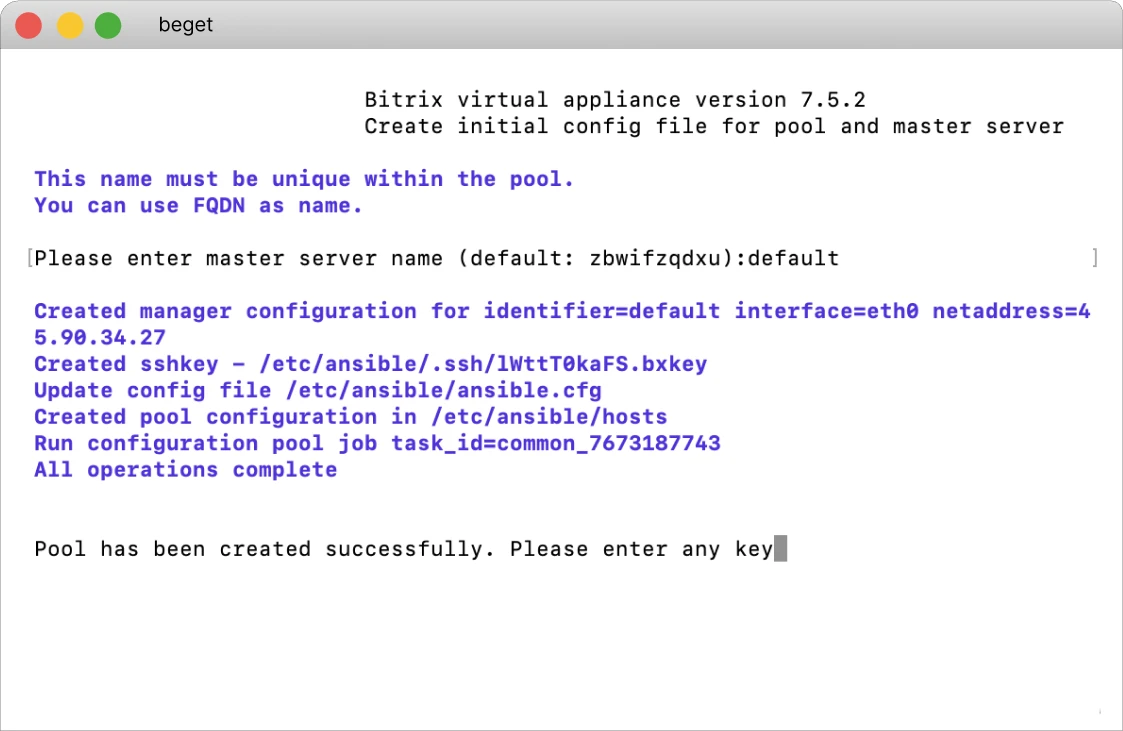Minimize the window with the yellow button
1123x731 pixels.
pos(69,26)
